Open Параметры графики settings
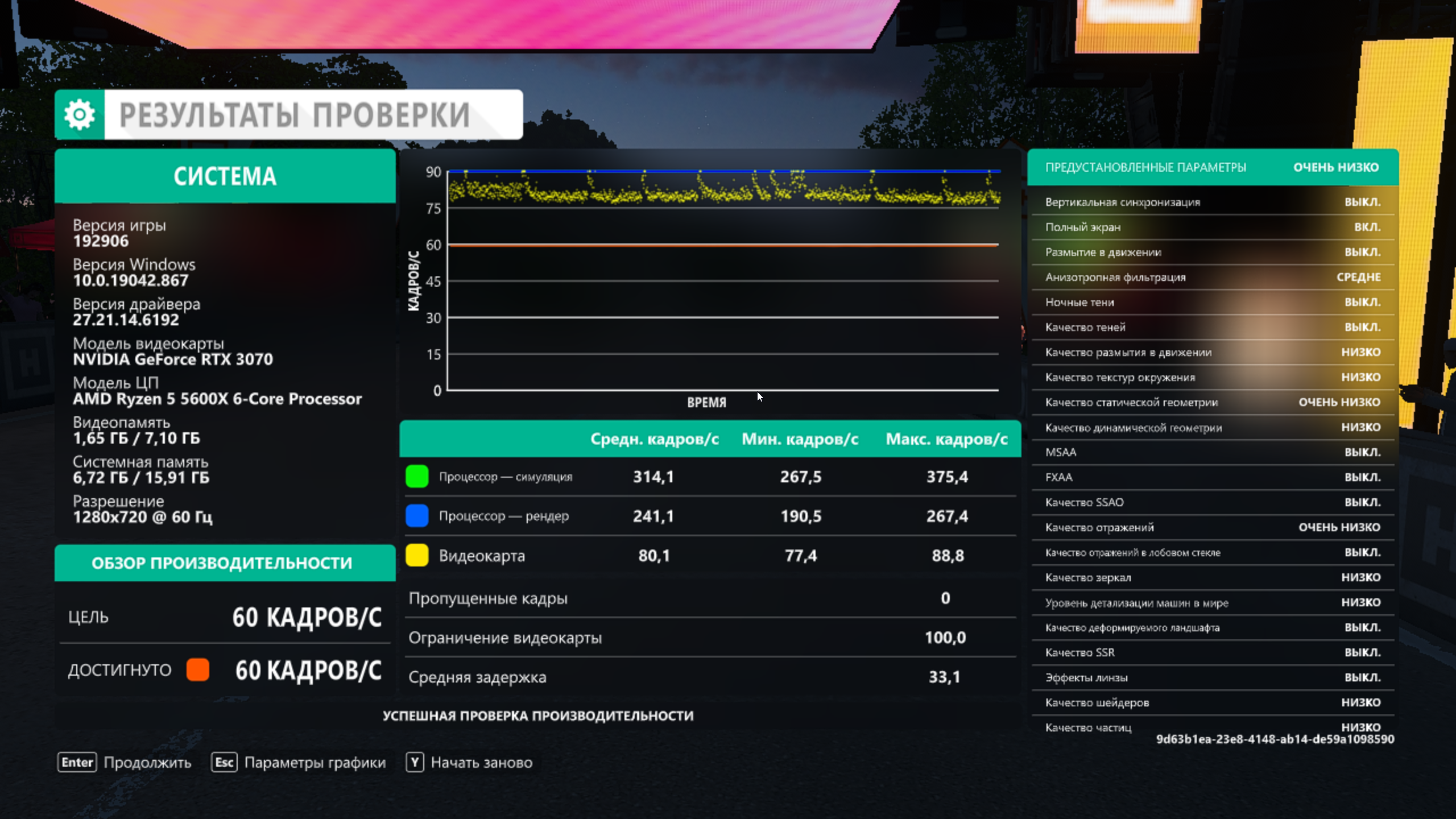The image size is (1456, 819). tap(315, 762)
